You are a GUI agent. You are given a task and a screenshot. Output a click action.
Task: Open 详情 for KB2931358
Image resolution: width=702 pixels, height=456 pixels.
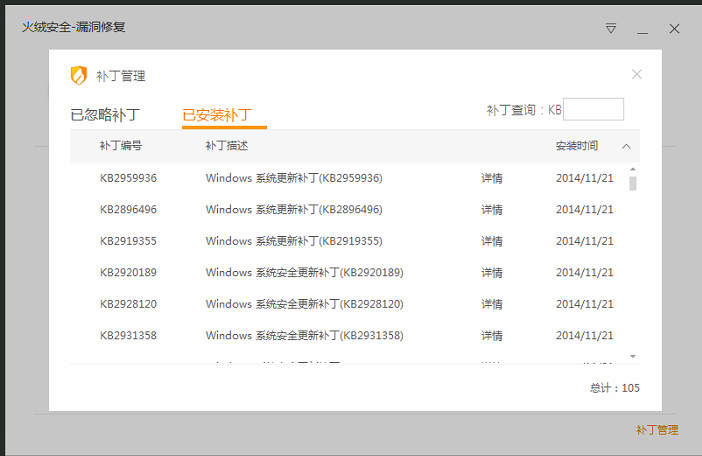pos(492,336)
